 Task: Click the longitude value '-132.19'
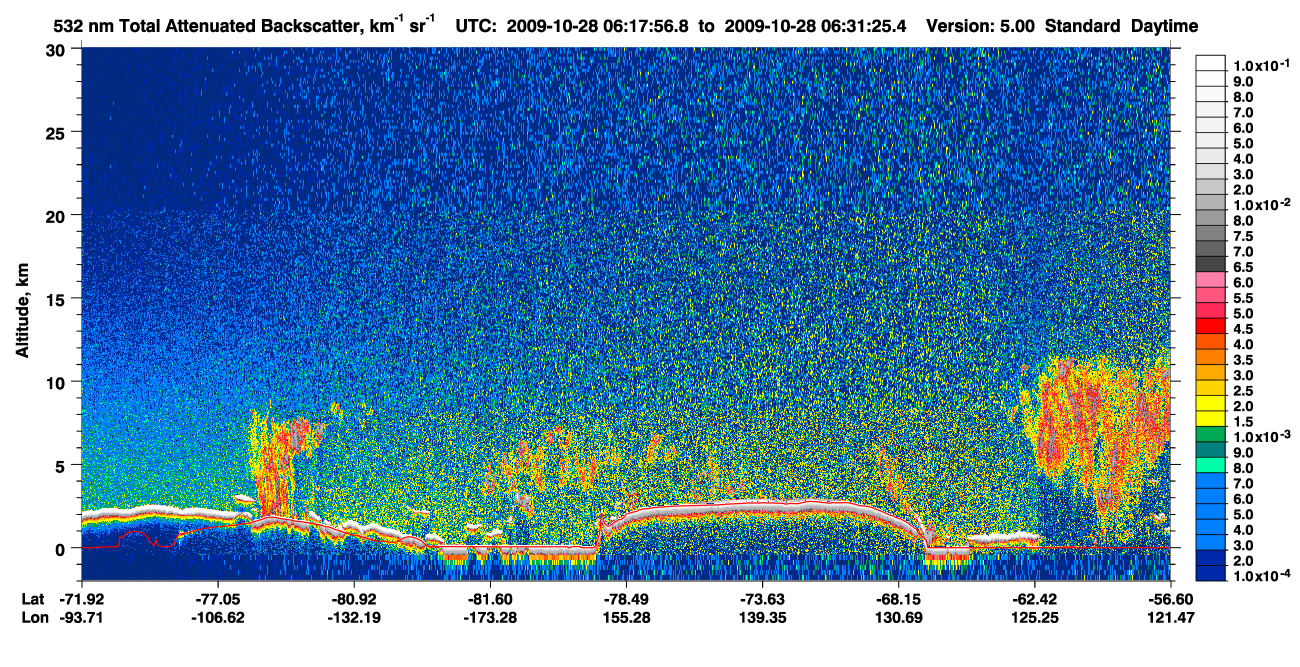pos(354,617)
